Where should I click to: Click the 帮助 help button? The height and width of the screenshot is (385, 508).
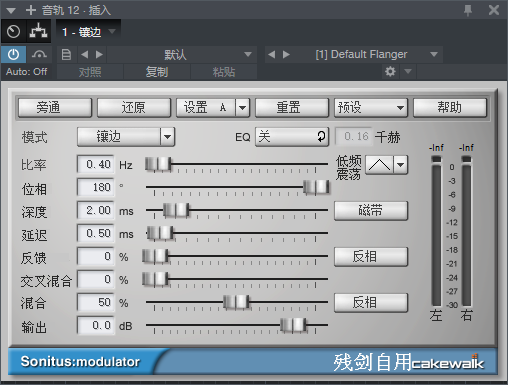pyautogui.click(x=450, y=108)
